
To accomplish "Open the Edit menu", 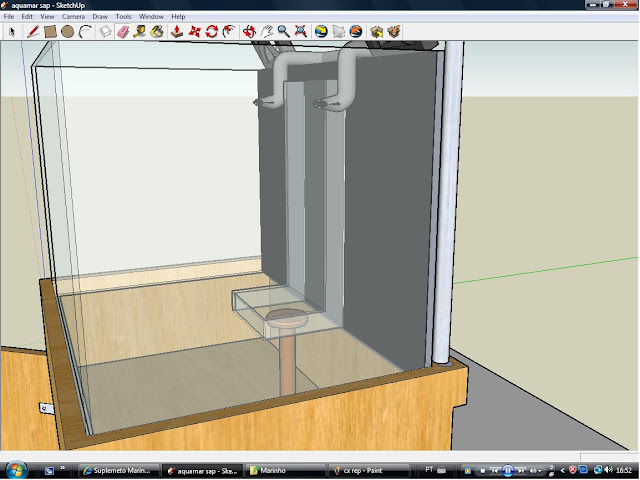I will pyautogui.click(x=27, y=17).
